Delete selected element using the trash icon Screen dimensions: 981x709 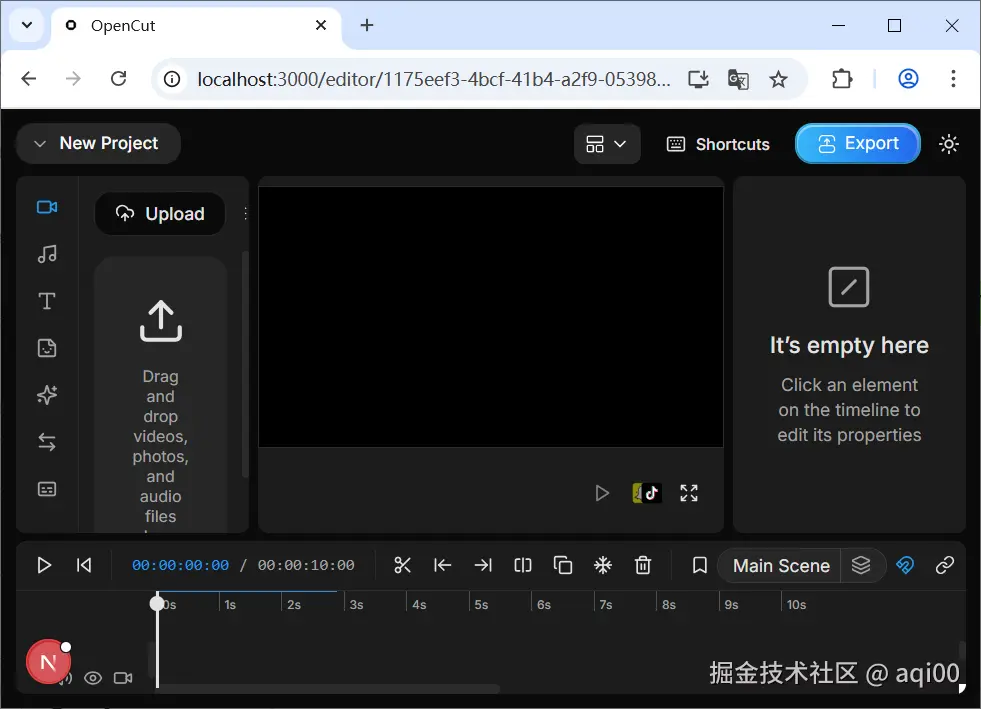643,565
